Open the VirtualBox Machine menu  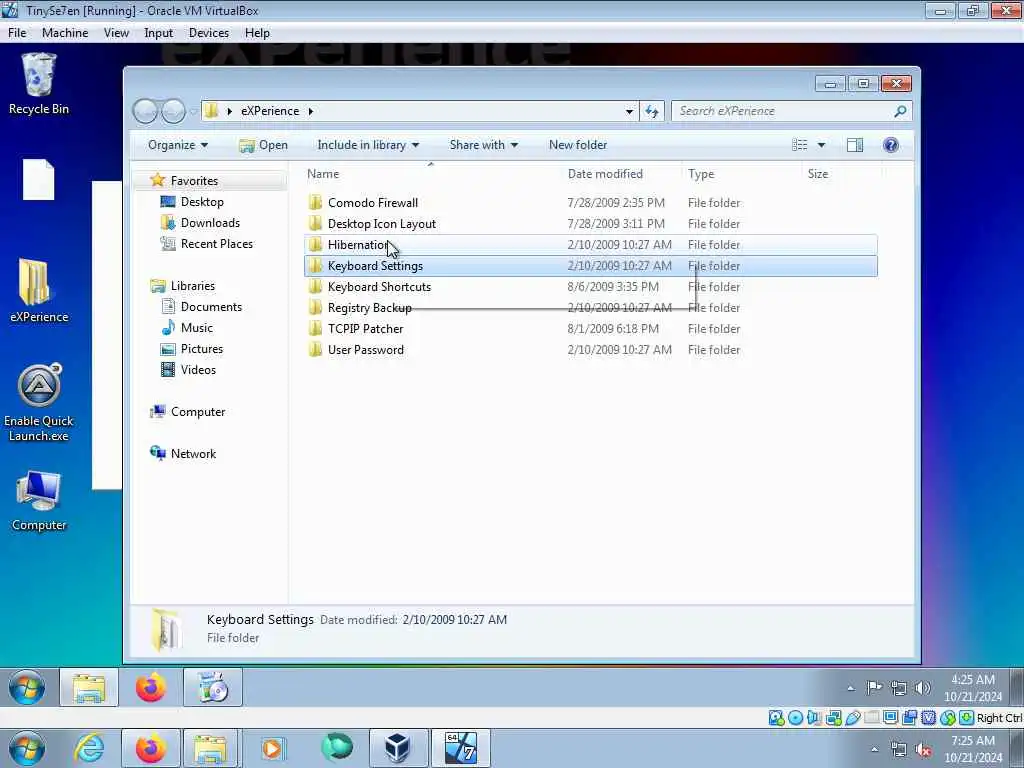(x=65, y=33)
